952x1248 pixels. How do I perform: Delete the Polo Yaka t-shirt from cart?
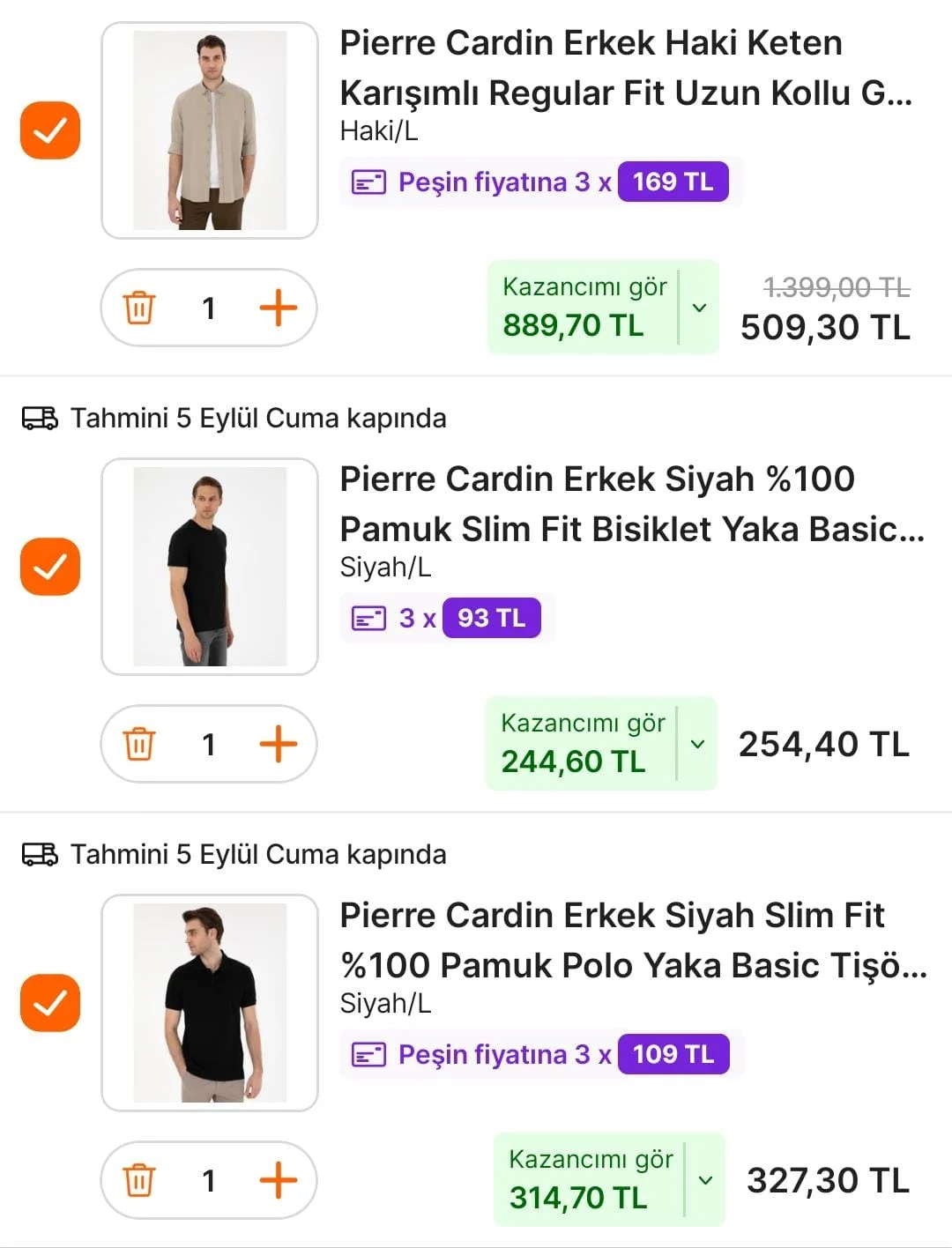pos(139,1180)
